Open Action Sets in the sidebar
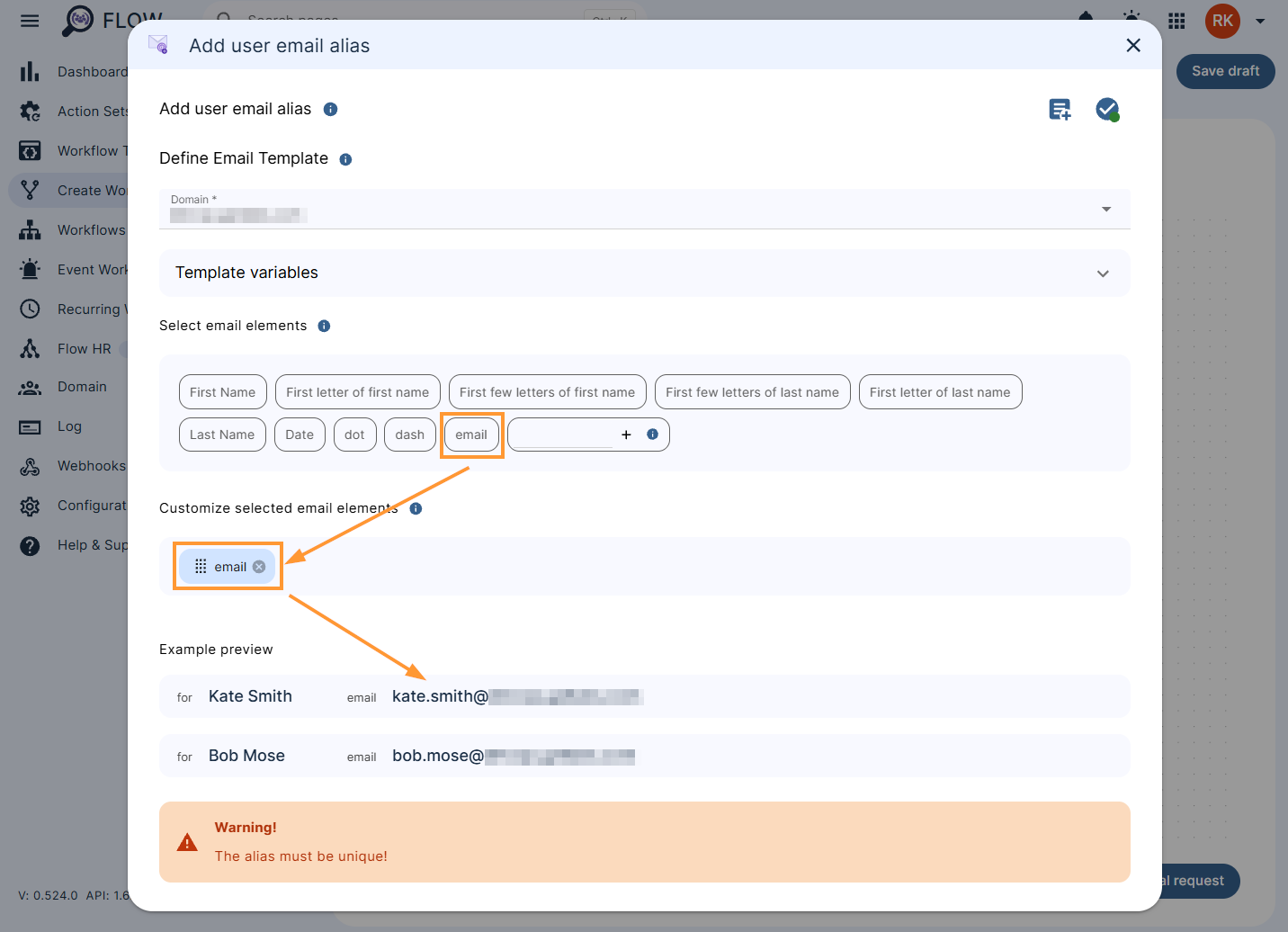This screenshot has height=932, width=1288. pyautogui.click(x=94, y=112)
